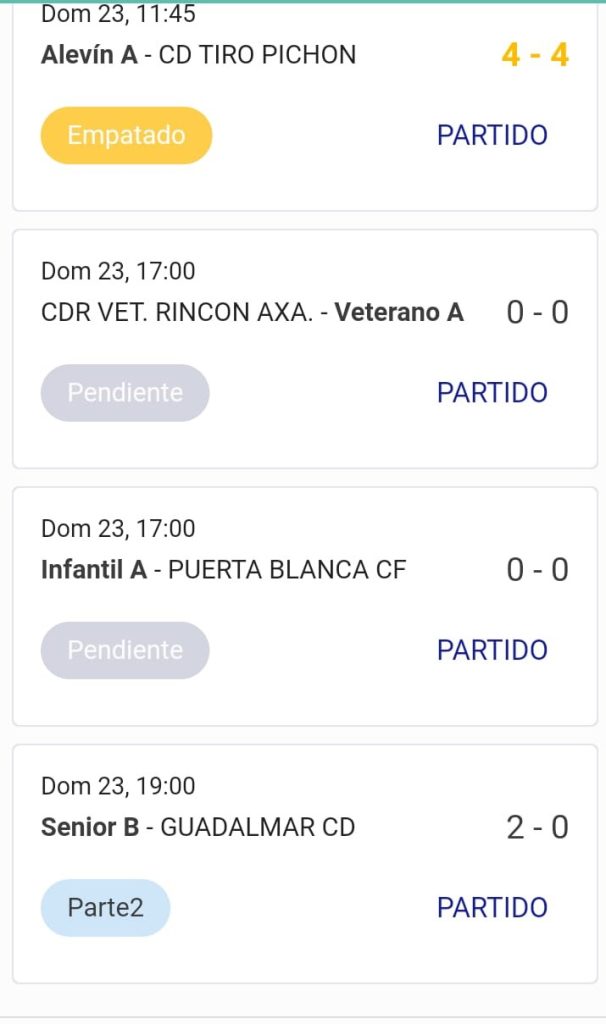Screen dimensions: 606x1024
Task: Click date label above CDR VET. RINCON AXA.
Action: point(118,271)
